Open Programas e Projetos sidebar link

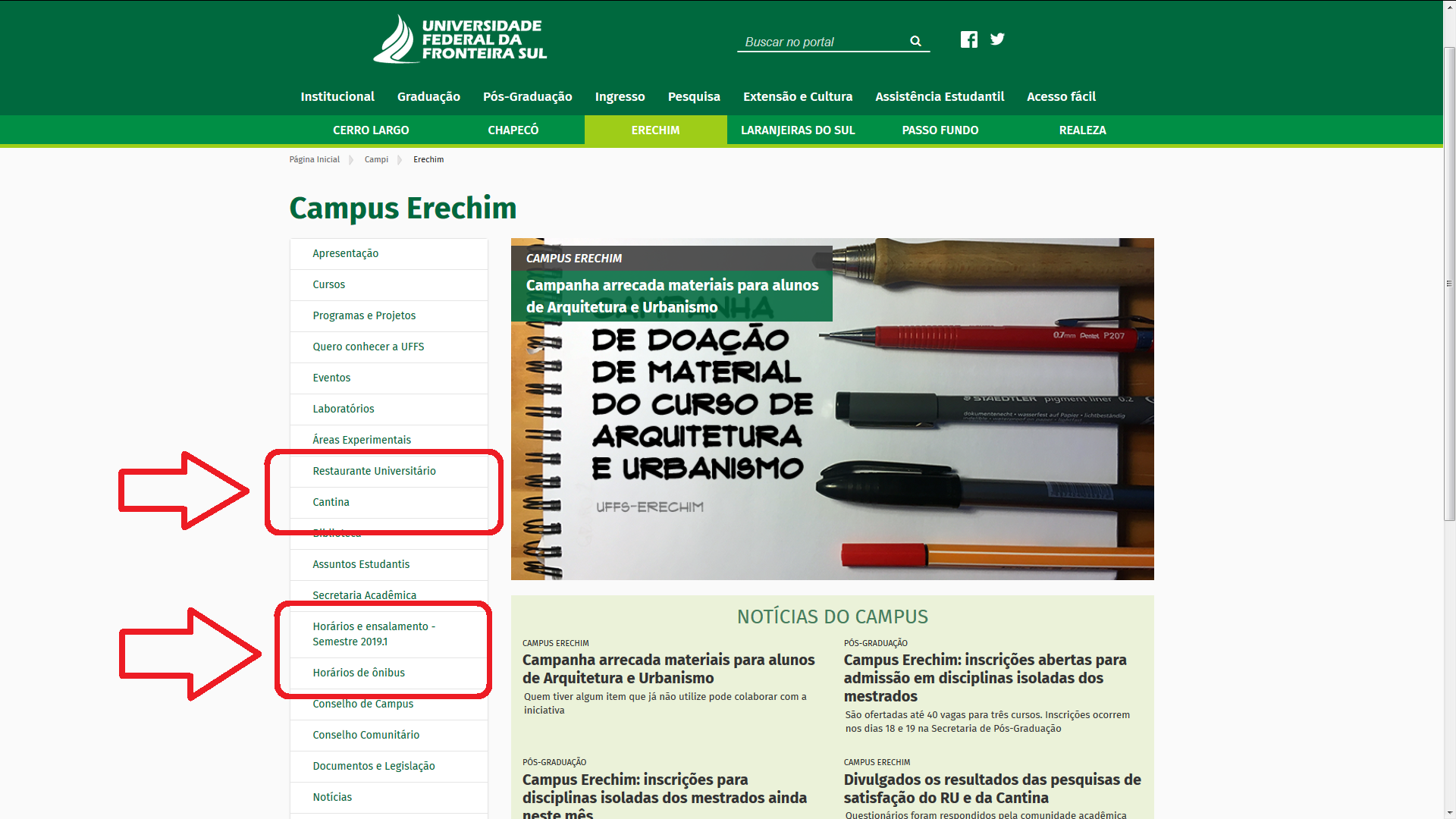pos(389,315)
